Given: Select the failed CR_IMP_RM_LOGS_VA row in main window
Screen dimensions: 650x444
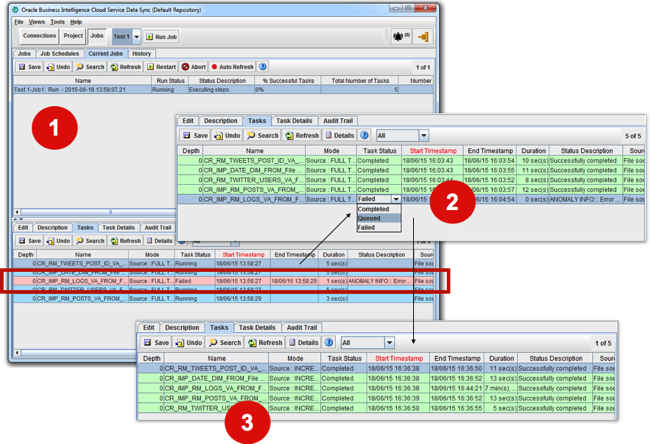Looking at the screenshot, I should click(x=223, y=281).
